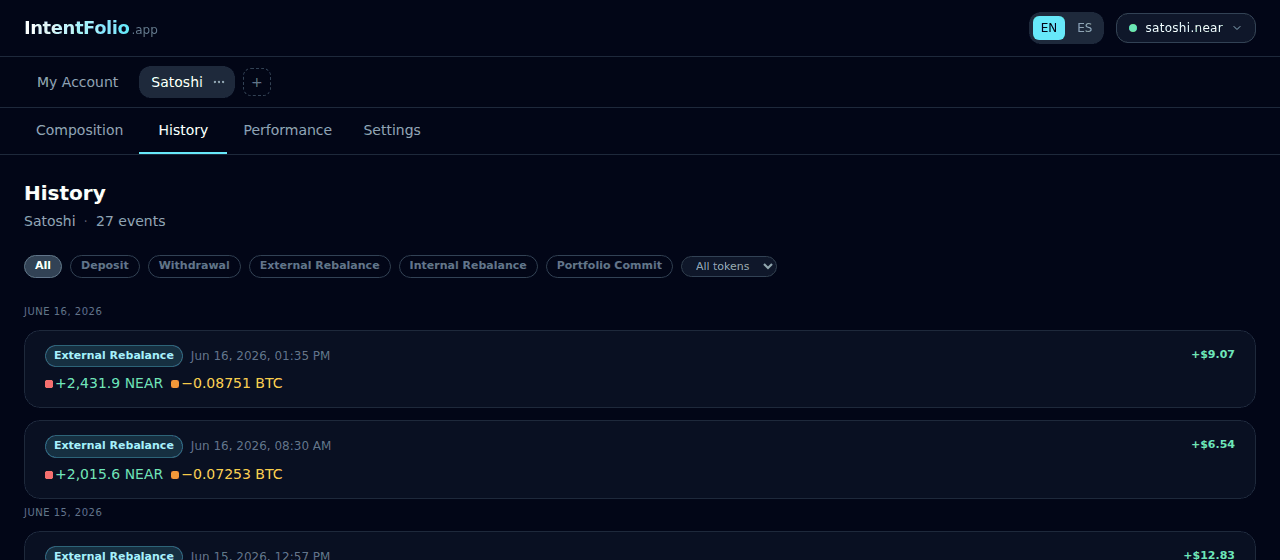Click the +2,015.6 NEAR amount

[x=109, y=474]
